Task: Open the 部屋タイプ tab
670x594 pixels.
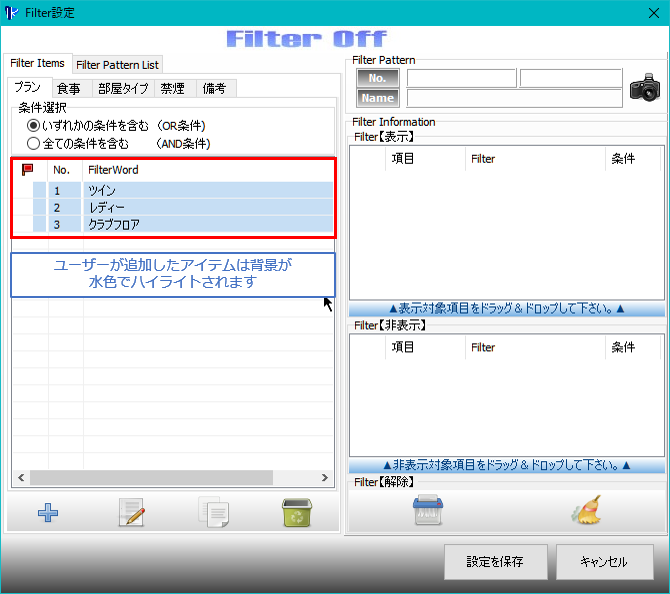Action: (123, 88)
